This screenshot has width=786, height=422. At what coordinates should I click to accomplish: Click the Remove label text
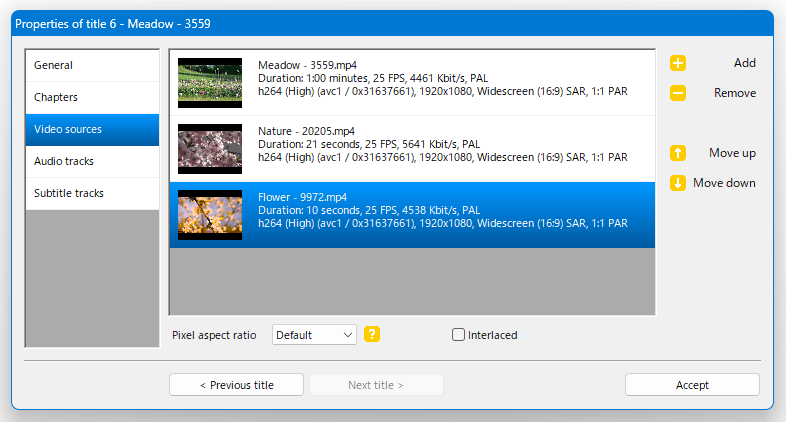735,93
